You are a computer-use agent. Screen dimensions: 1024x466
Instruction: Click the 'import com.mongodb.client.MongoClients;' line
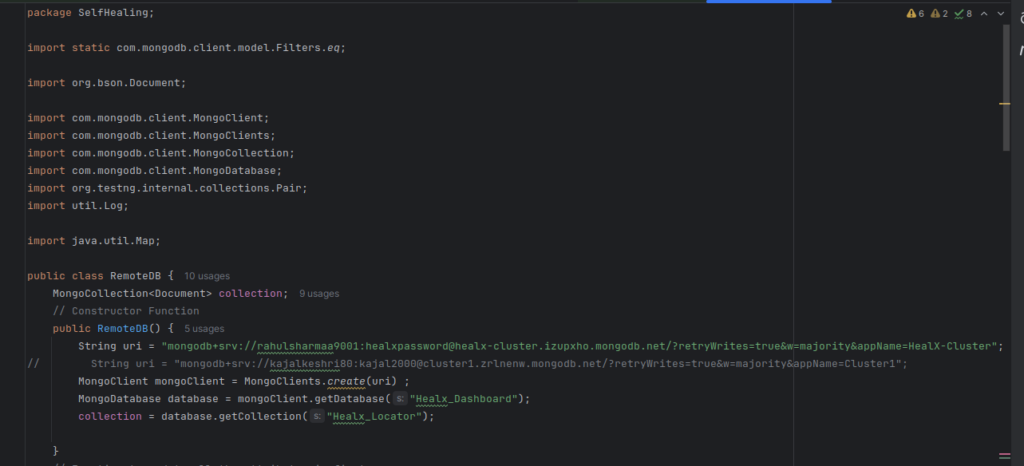(x=152, y=136)
